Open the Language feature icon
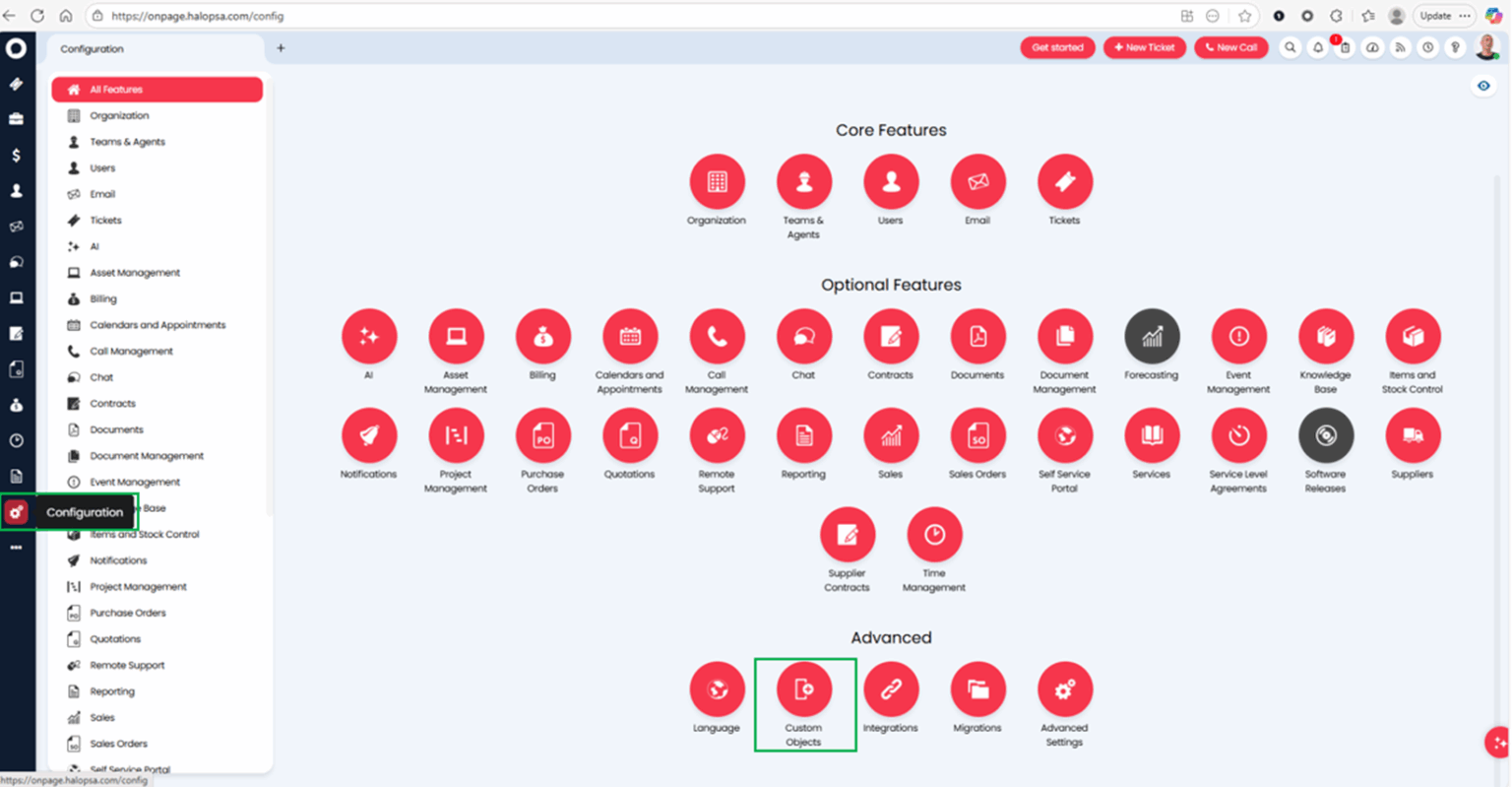 [717, 689]
